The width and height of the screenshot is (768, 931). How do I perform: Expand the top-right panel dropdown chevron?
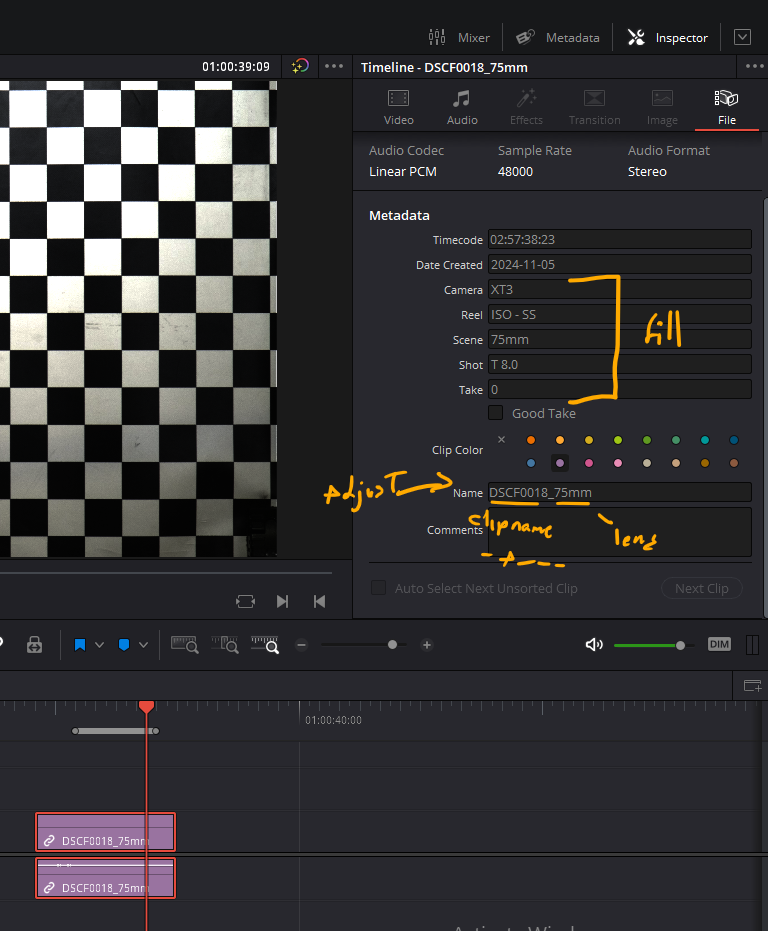742,37
